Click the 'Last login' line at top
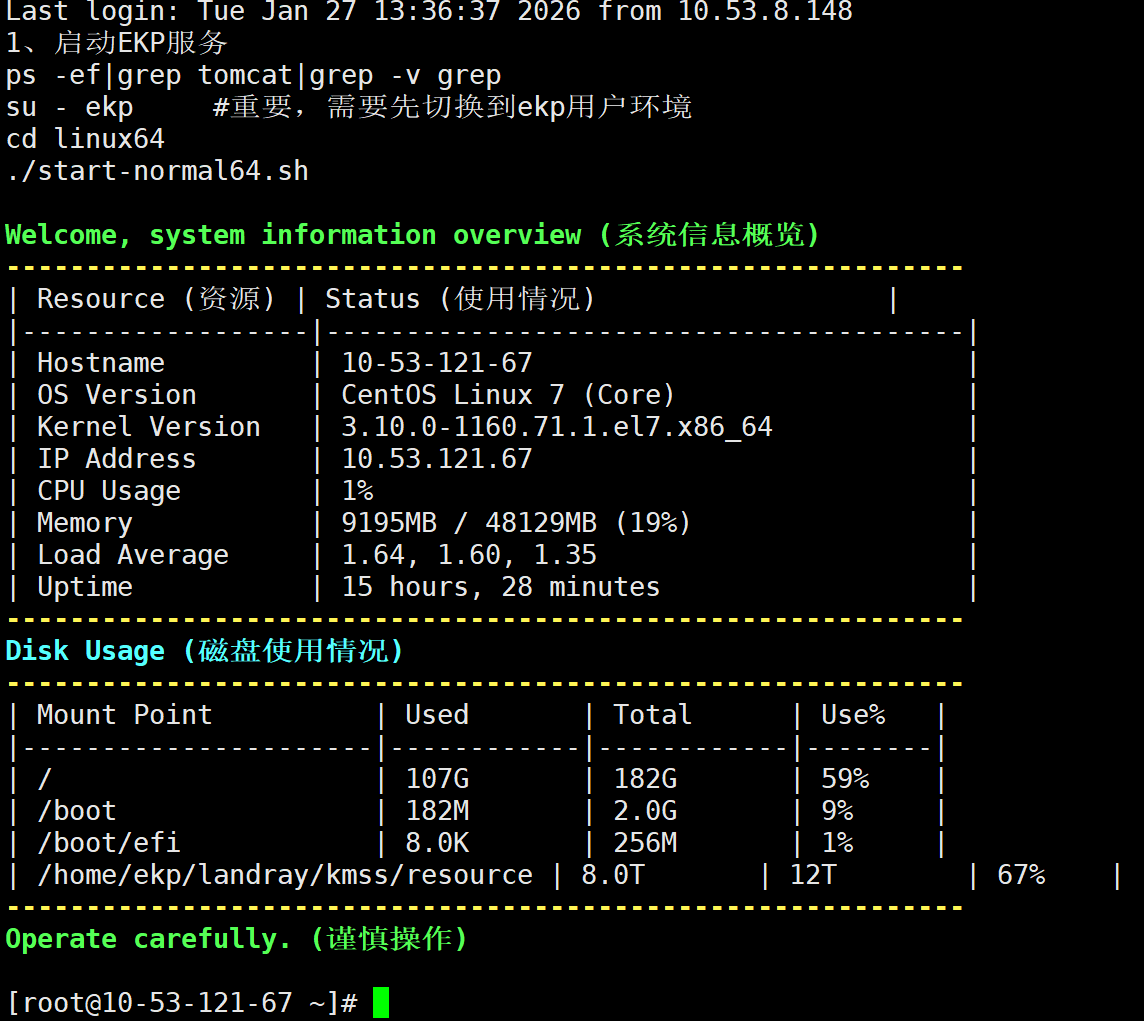The image size is (1144, 1021). click(428, 12)
